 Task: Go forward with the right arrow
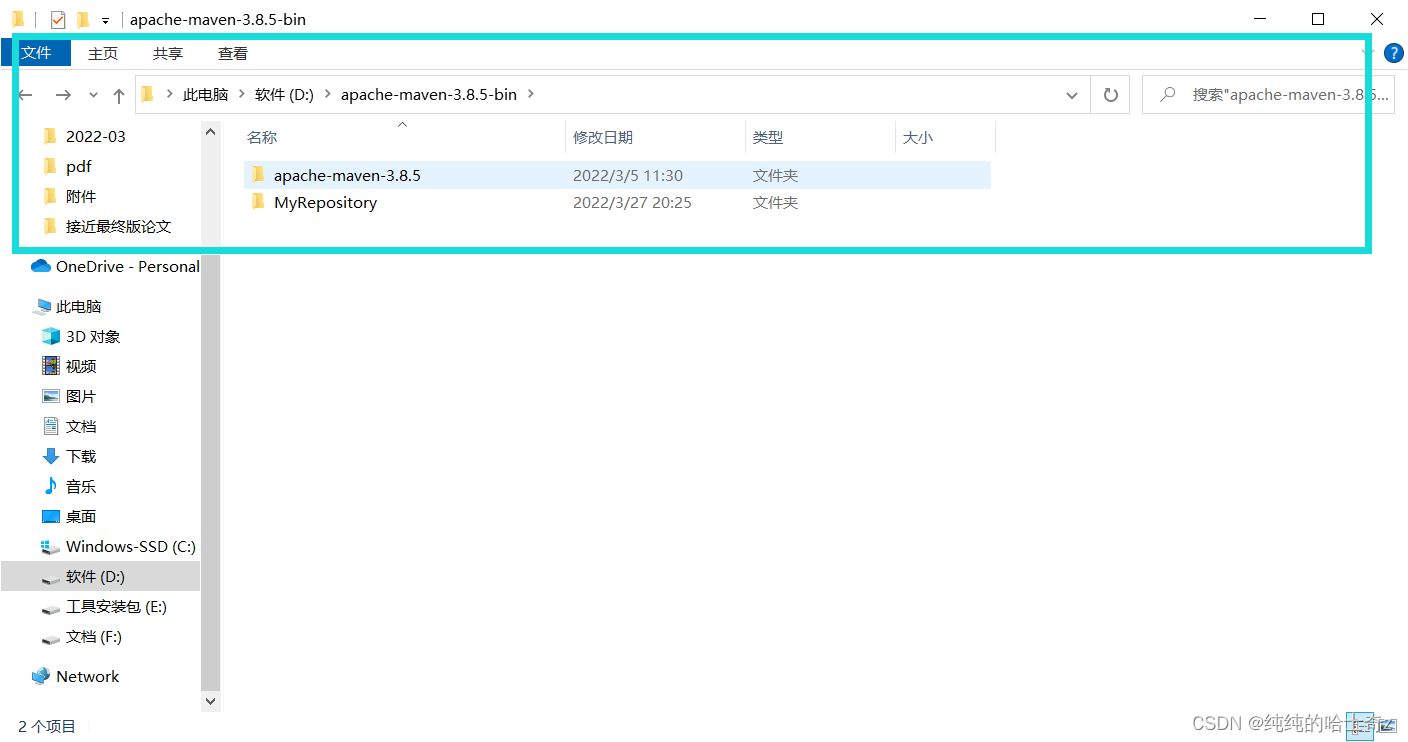[x=63, y=95]
